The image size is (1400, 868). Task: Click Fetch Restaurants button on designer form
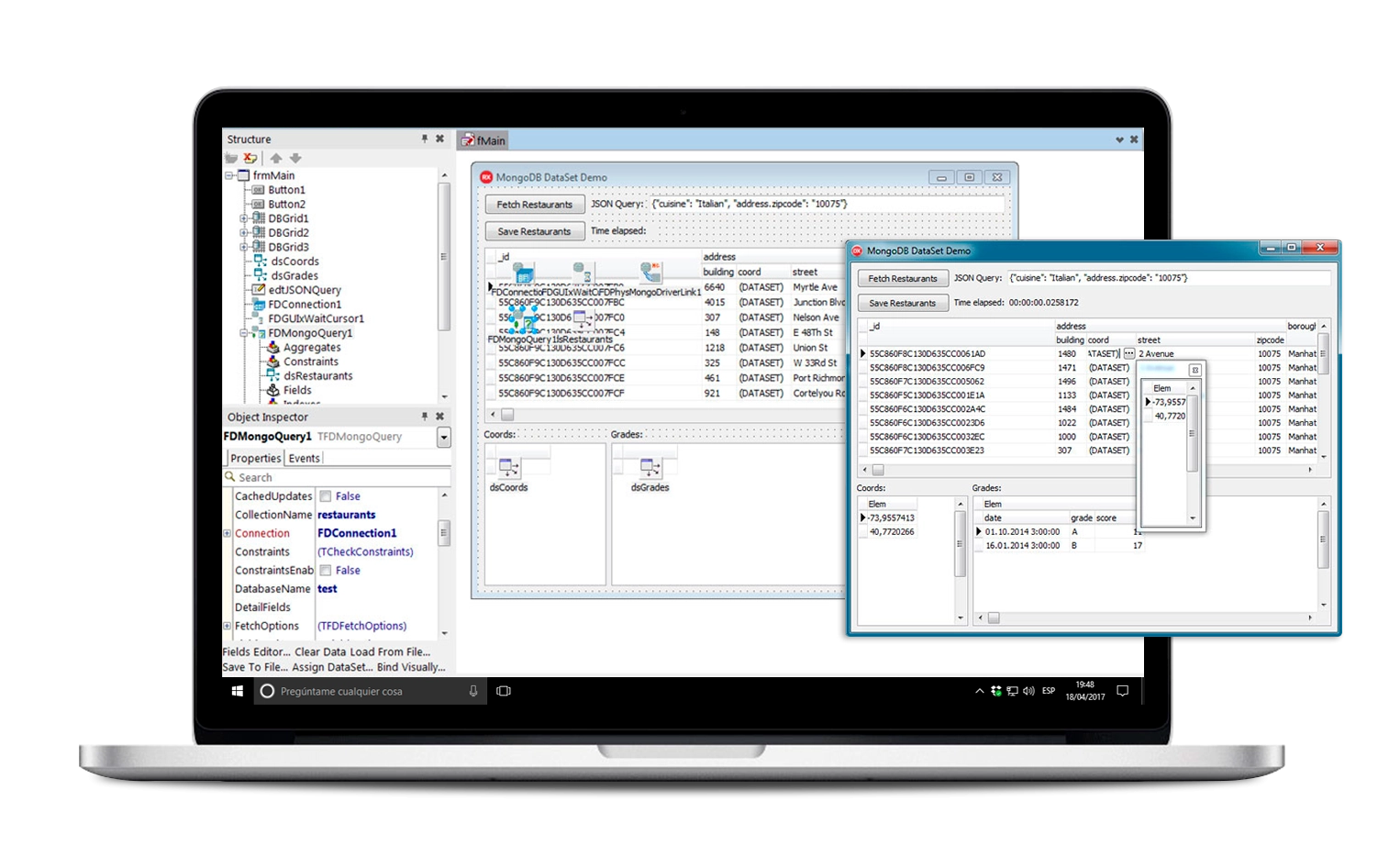534,205
